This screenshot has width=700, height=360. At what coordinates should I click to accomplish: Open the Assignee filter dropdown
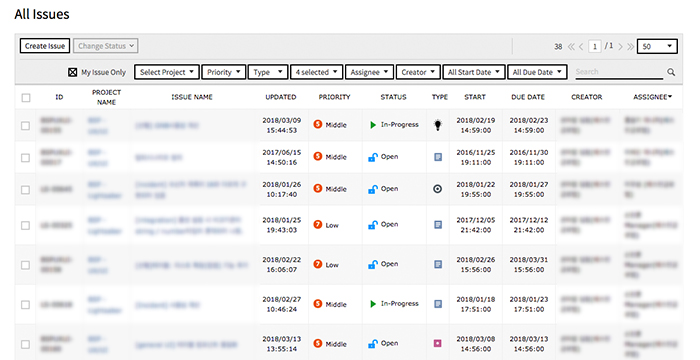369,72
